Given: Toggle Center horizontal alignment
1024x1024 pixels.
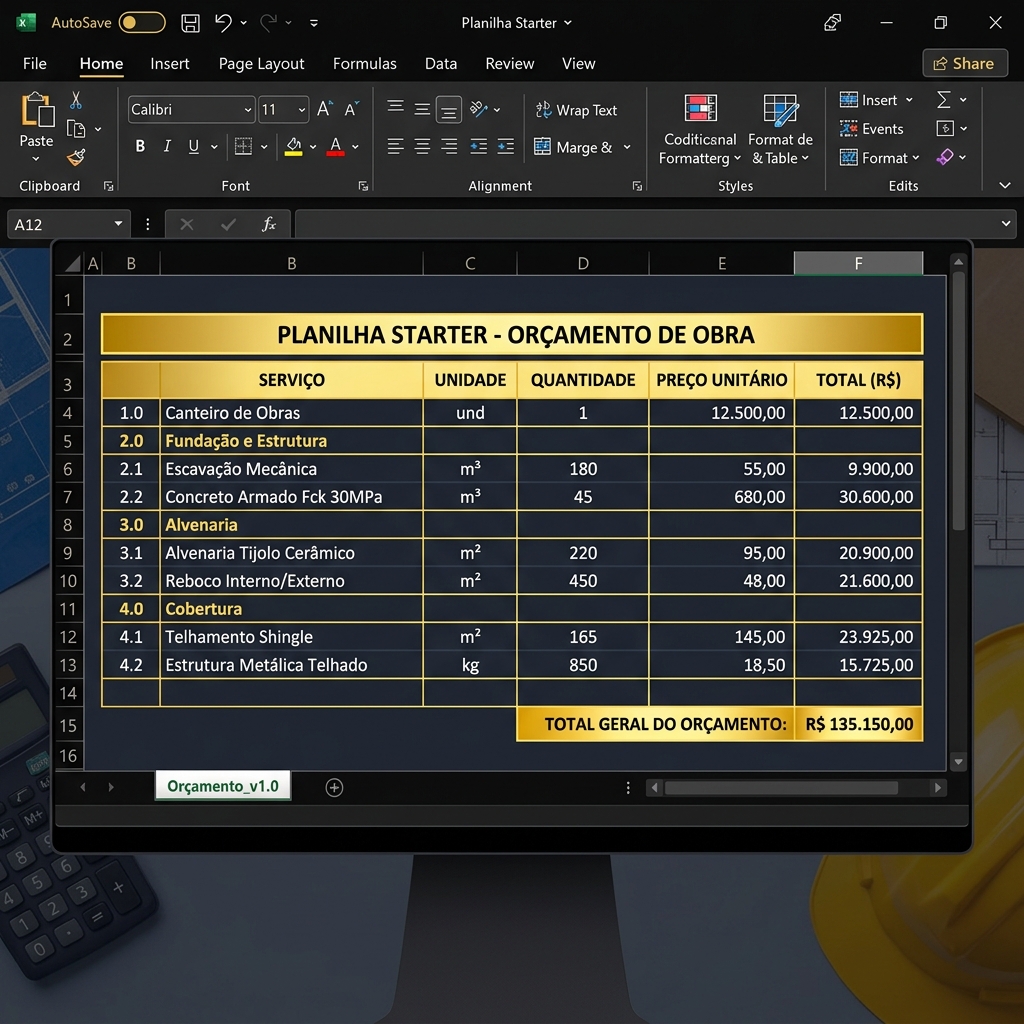Looking at the screenshot, I should tap(422, 146).
